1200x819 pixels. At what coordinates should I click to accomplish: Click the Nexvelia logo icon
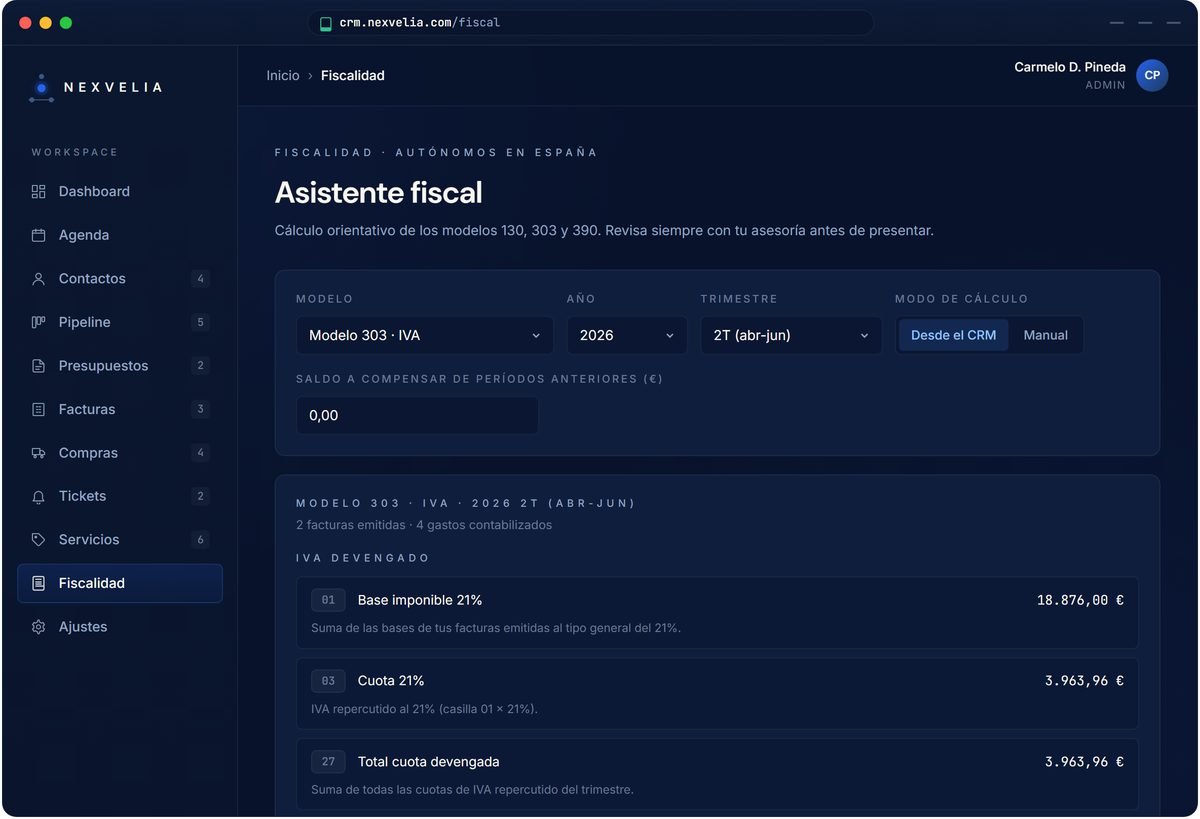pyautogui.click(x=41, y=88)
